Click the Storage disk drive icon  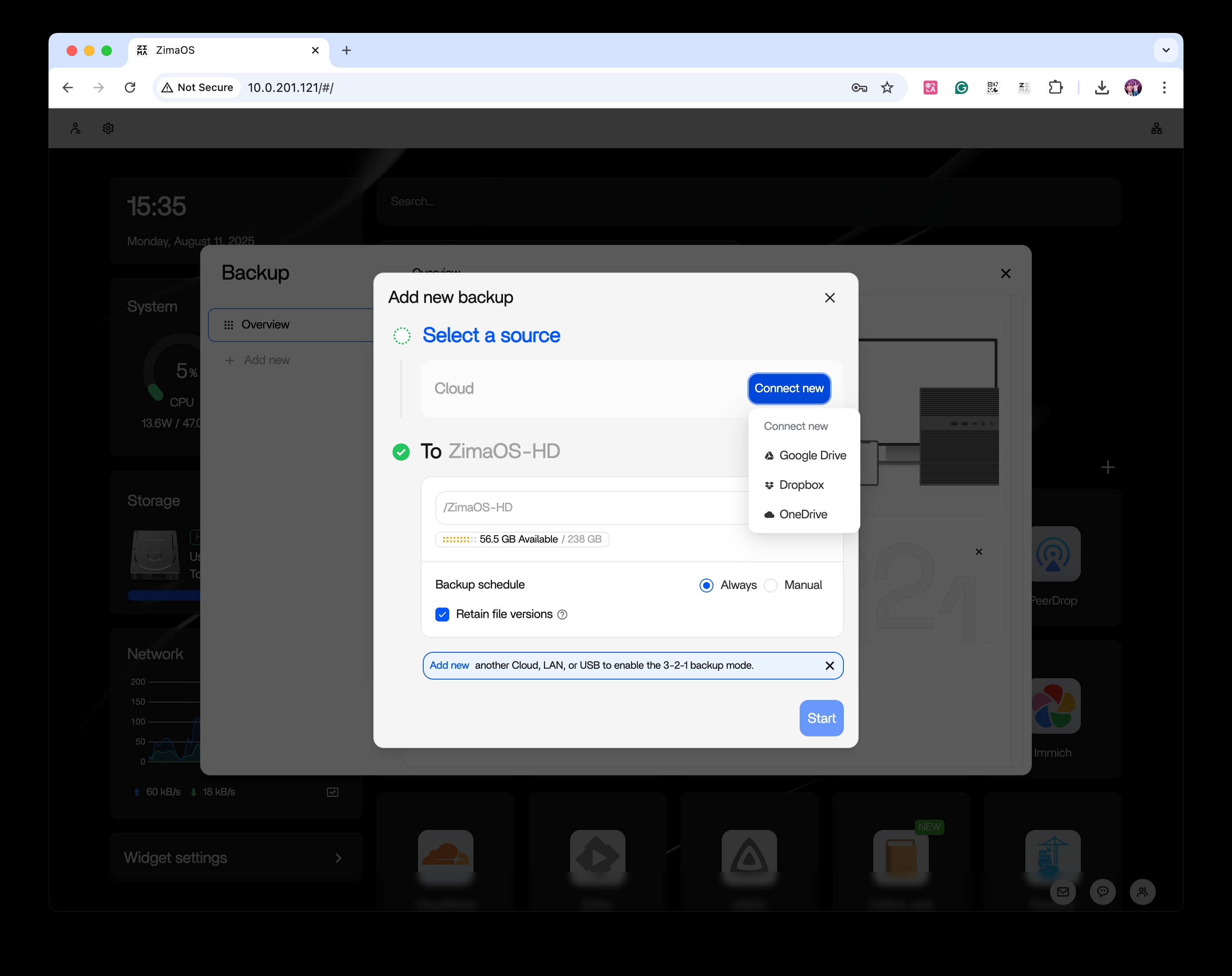point(155,556)
